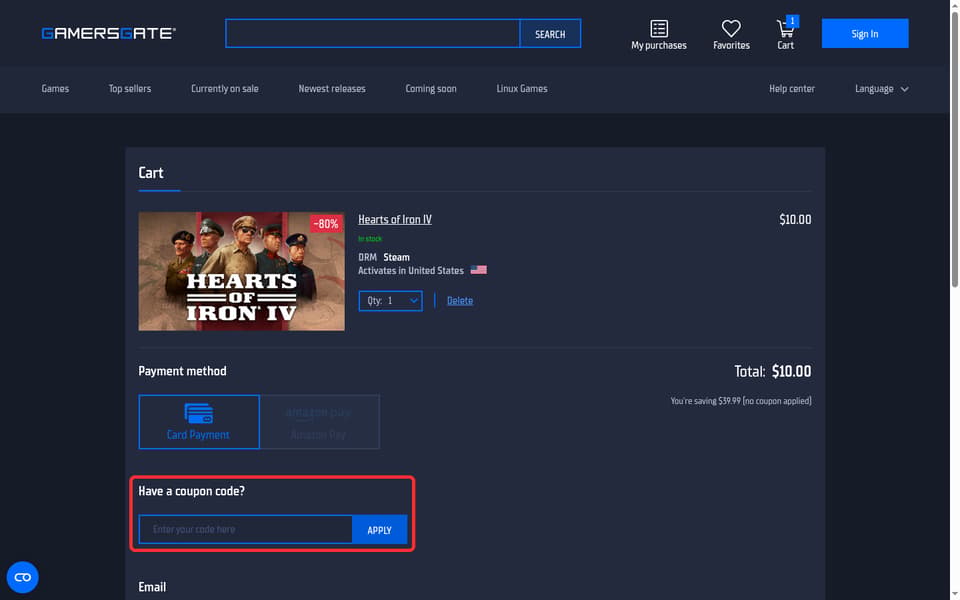Open Top sellers menu item

tap(130, 89)
